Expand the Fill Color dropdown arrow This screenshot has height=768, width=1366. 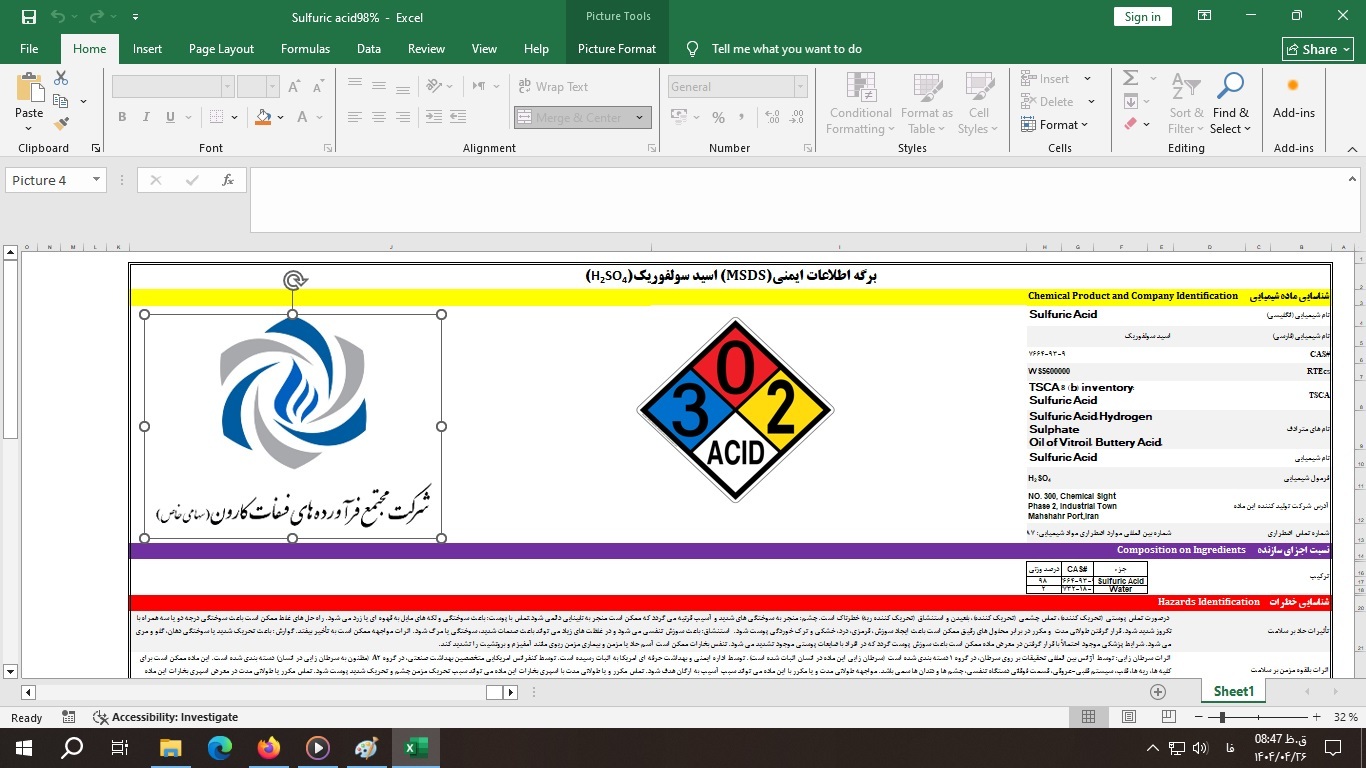click(281, 117)
